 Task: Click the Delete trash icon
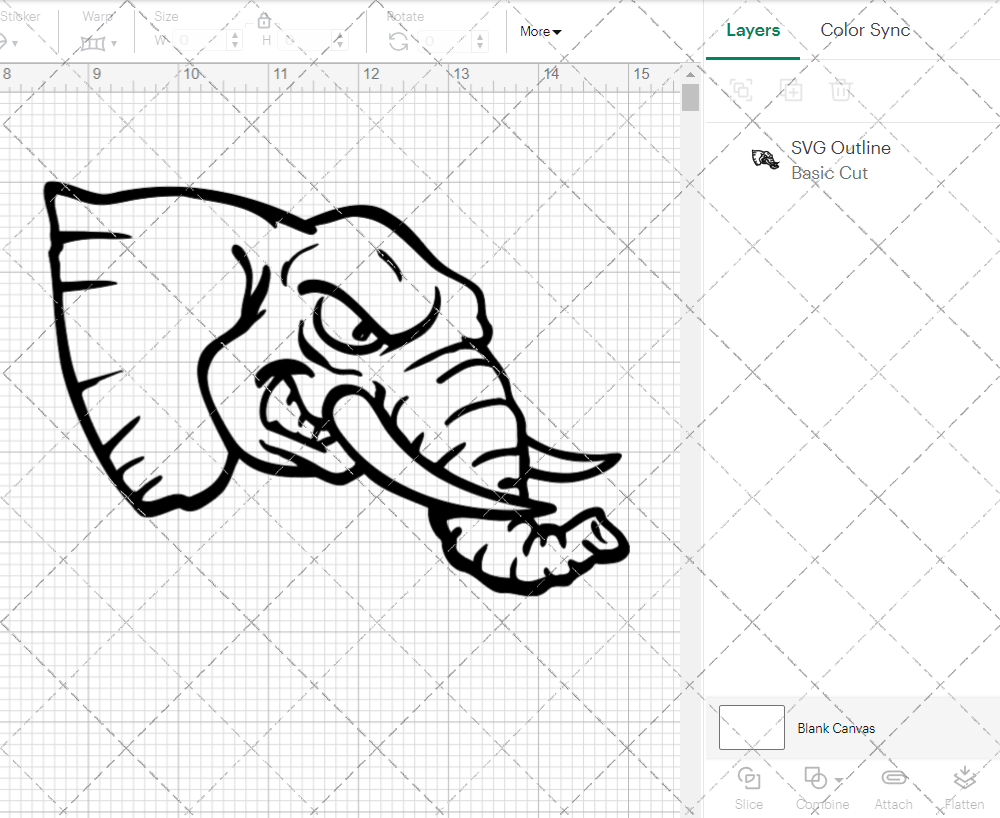[x=841, y=90]
